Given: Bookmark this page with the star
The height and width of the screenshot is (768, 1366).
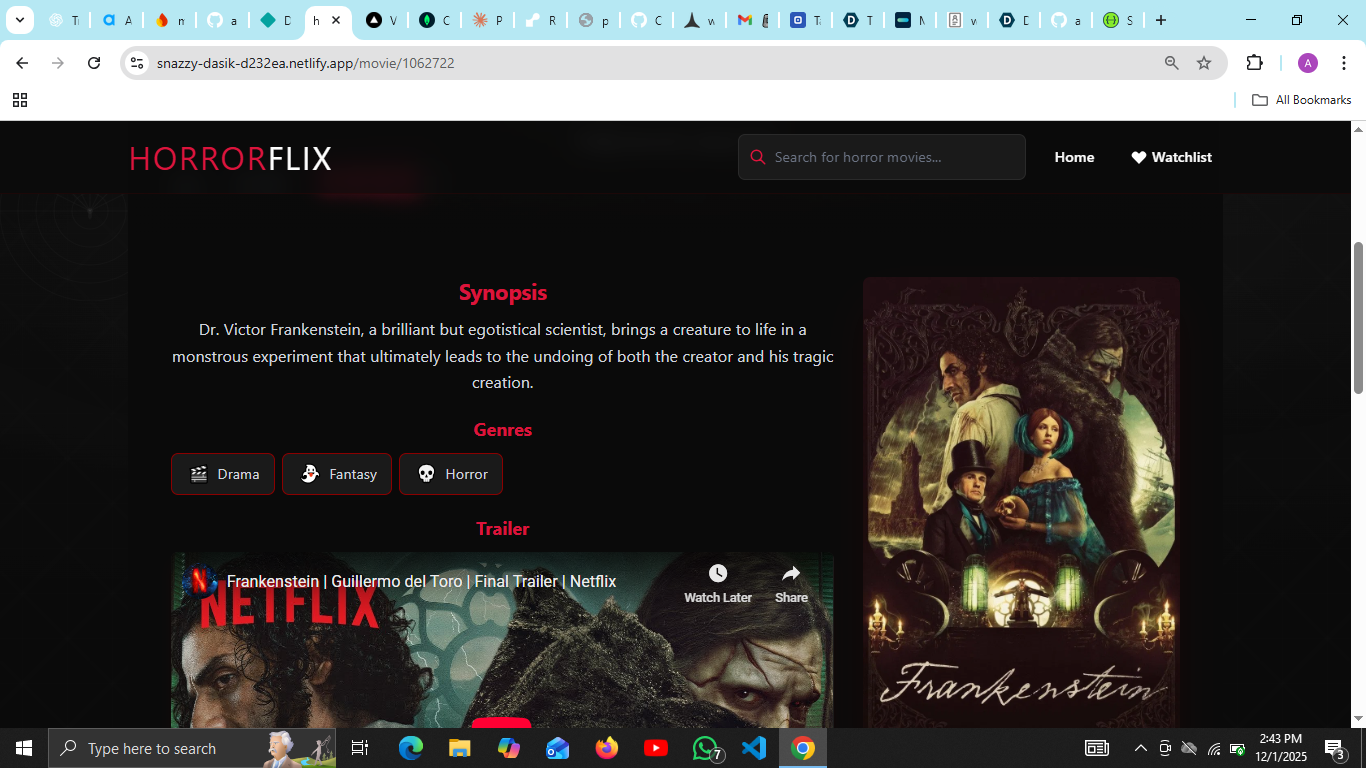Looking at the screenshot, I should tap(1204, 63).
